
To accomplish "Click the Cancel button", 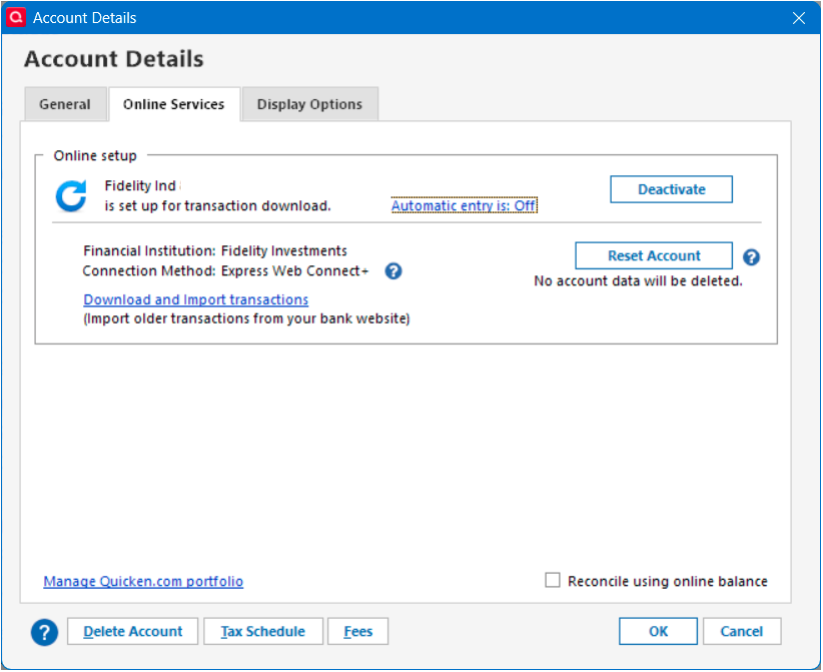I will pos(742,631).
